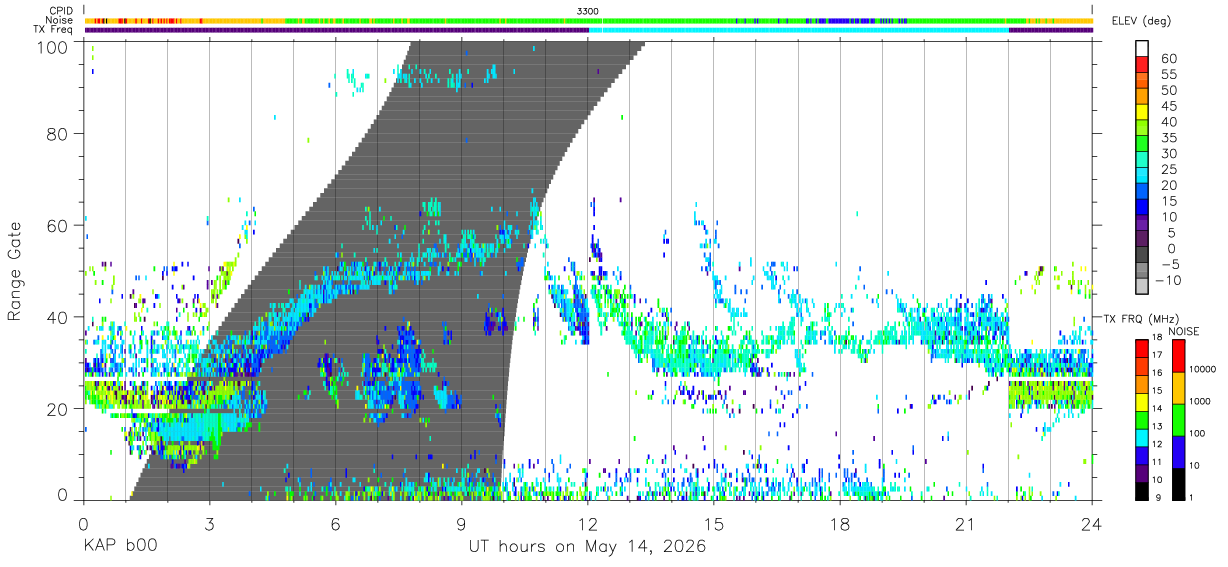Screen dimensions: 1228x567
Task: Click the y-axis tick label 80
Action: [56, 134]
